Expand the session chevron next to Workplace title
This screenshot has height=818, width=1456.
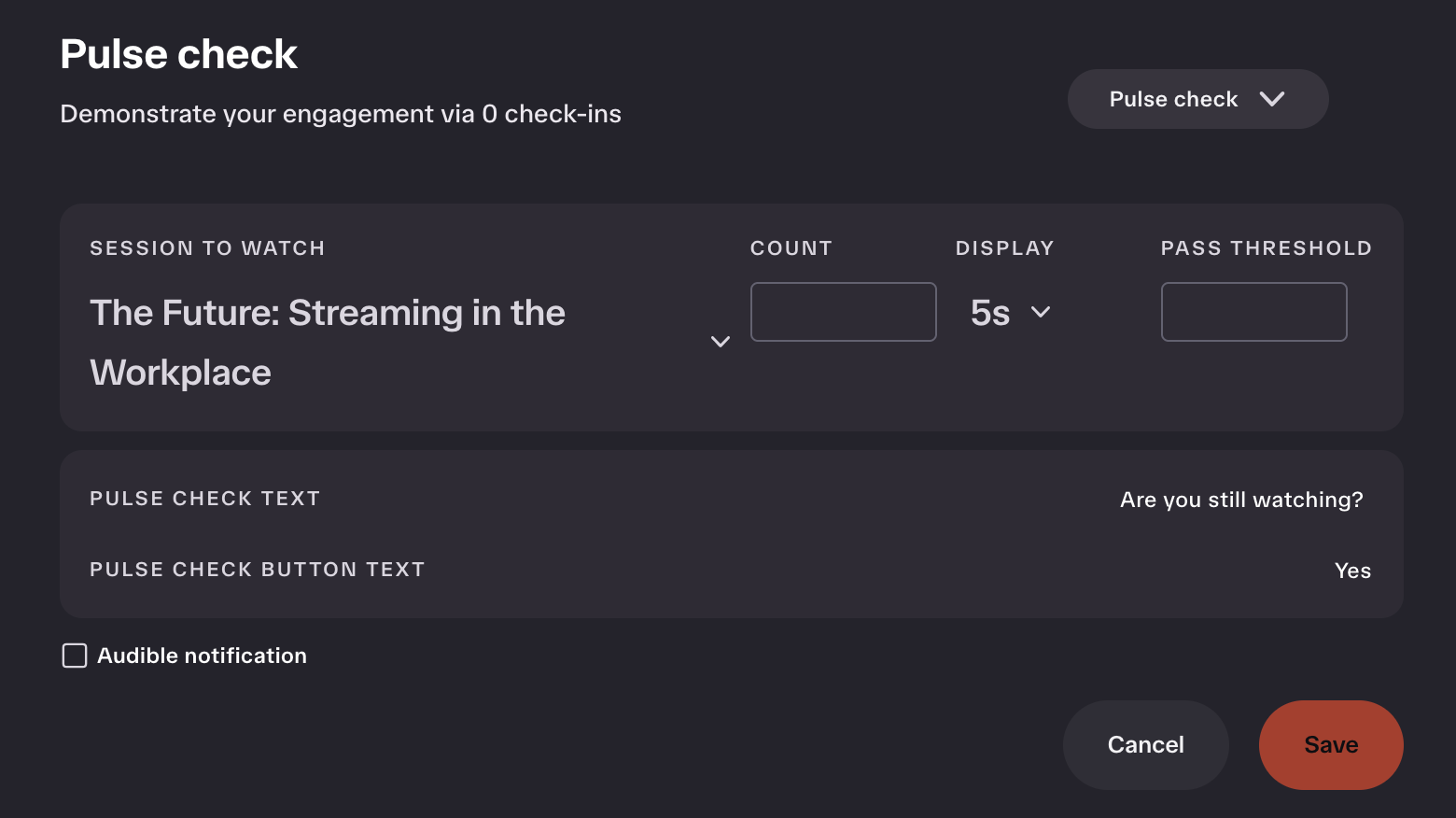[721, 342]
